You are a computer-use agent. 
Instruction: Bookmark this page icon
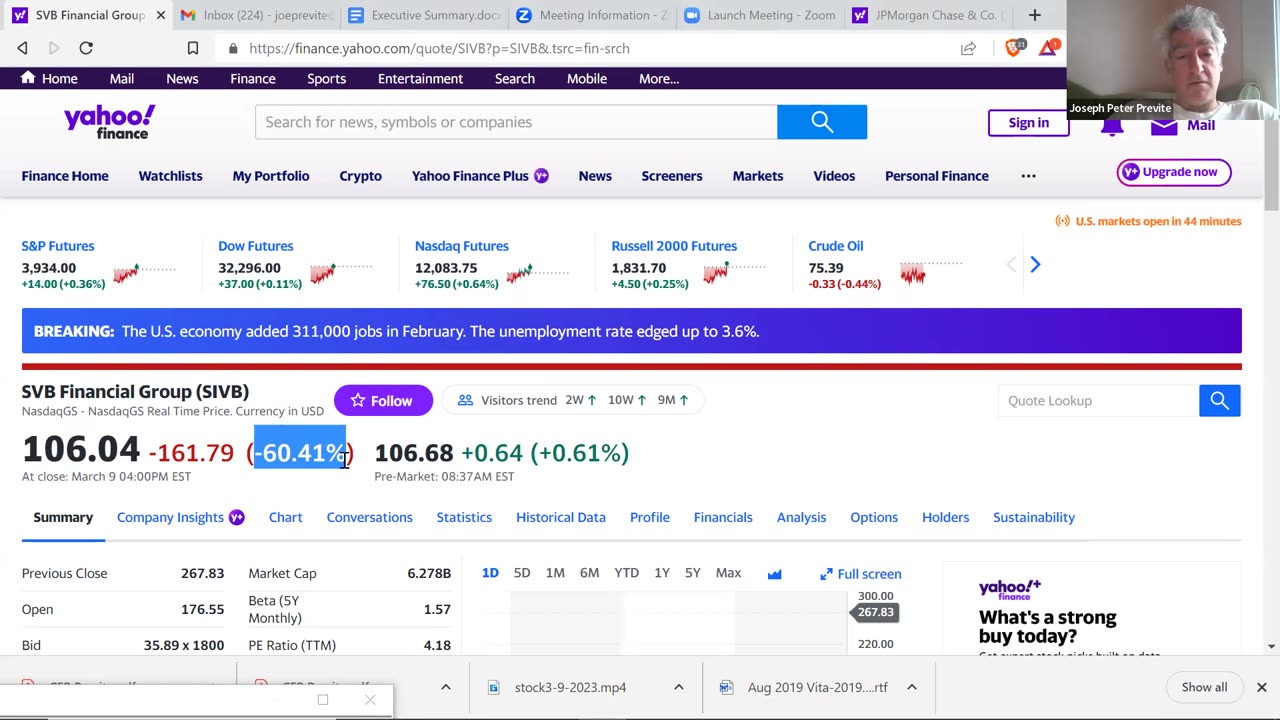193,48
